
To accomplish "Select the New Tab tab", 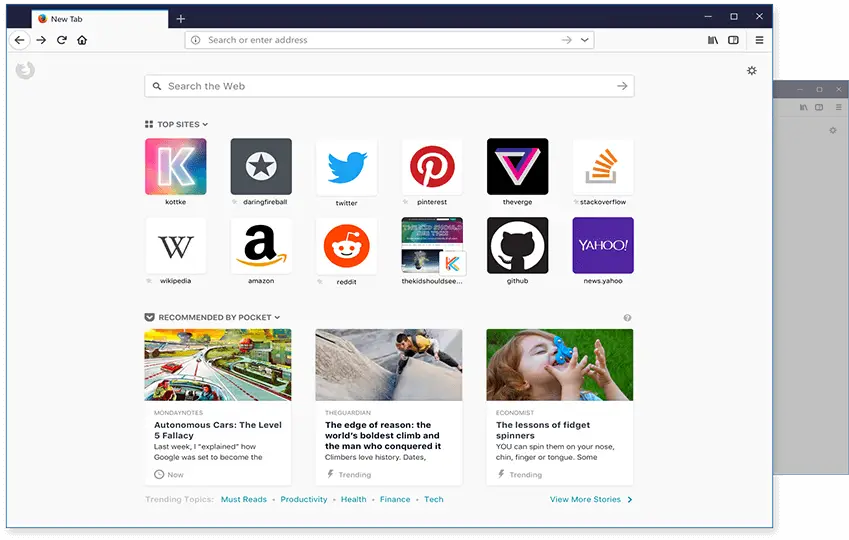I will (x=100, y=19).
